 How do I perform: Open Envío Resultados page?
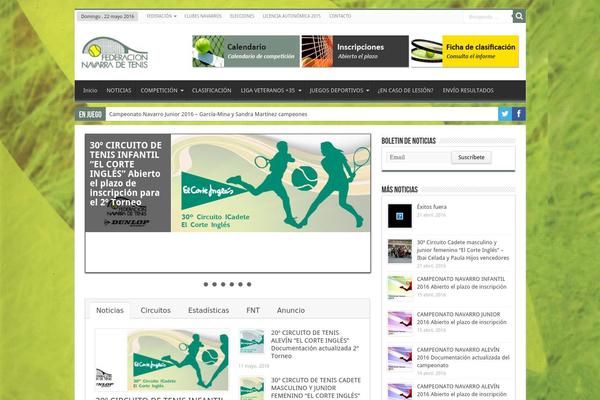click(468, 90)
